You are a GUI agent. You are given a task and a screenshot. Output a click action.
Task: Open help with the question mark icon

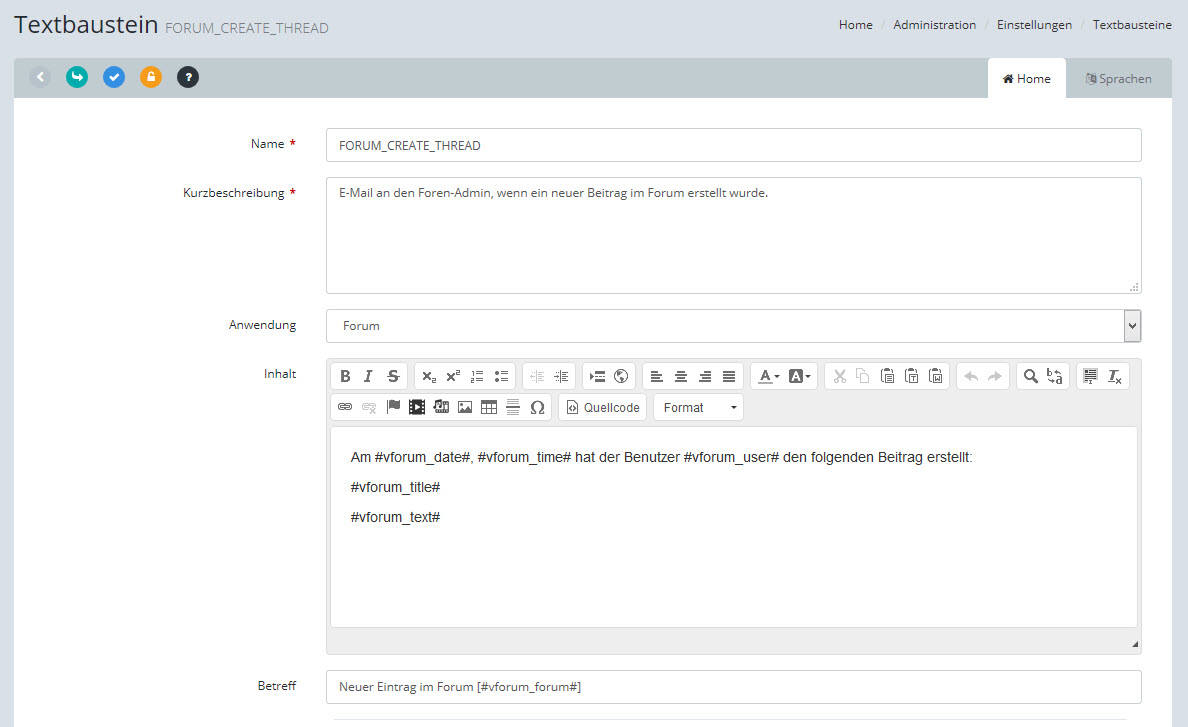tap(188, 77)
